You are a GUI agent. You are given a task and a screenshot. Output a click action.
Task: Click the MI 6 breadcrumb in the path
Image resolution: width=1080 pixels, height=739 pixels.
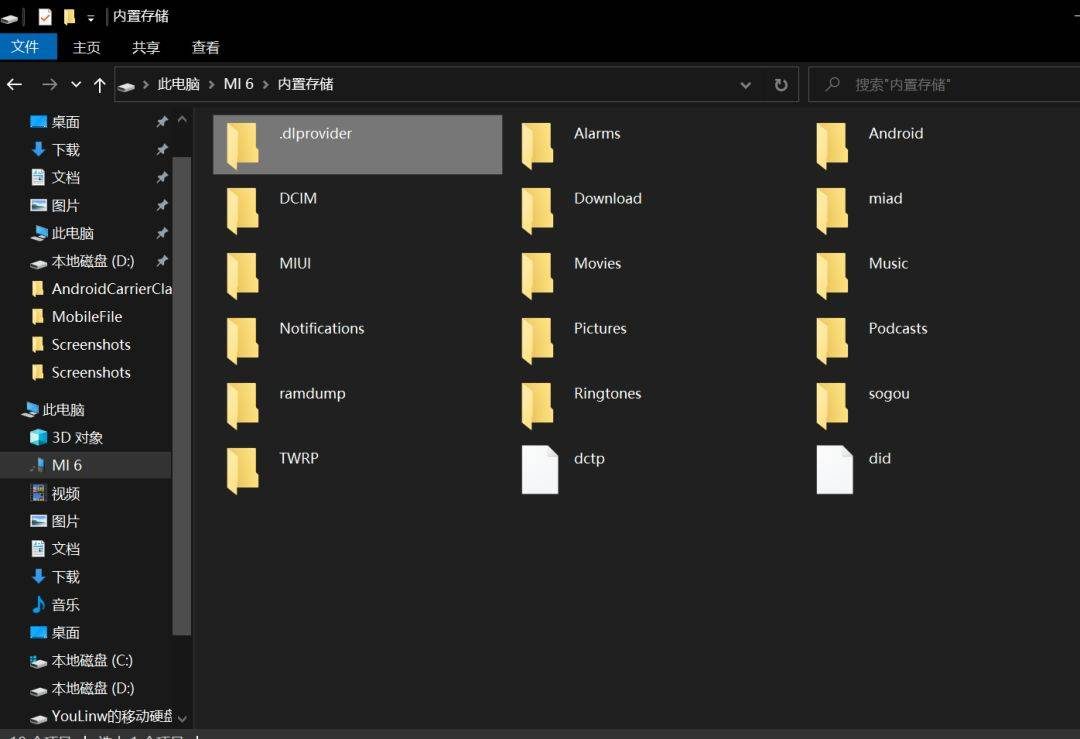click(x=238, y=85)
